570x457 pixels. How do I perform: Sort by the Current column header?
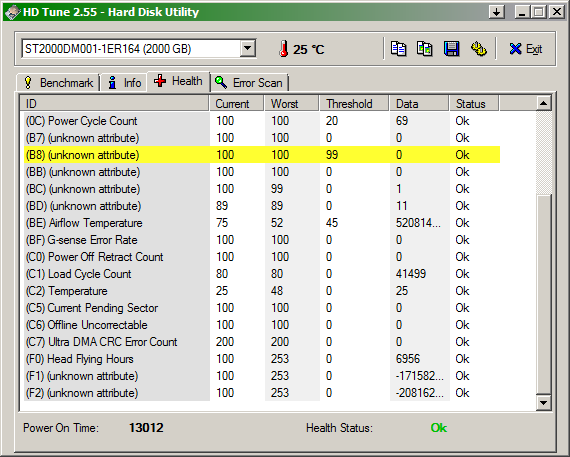pos(237,104)
